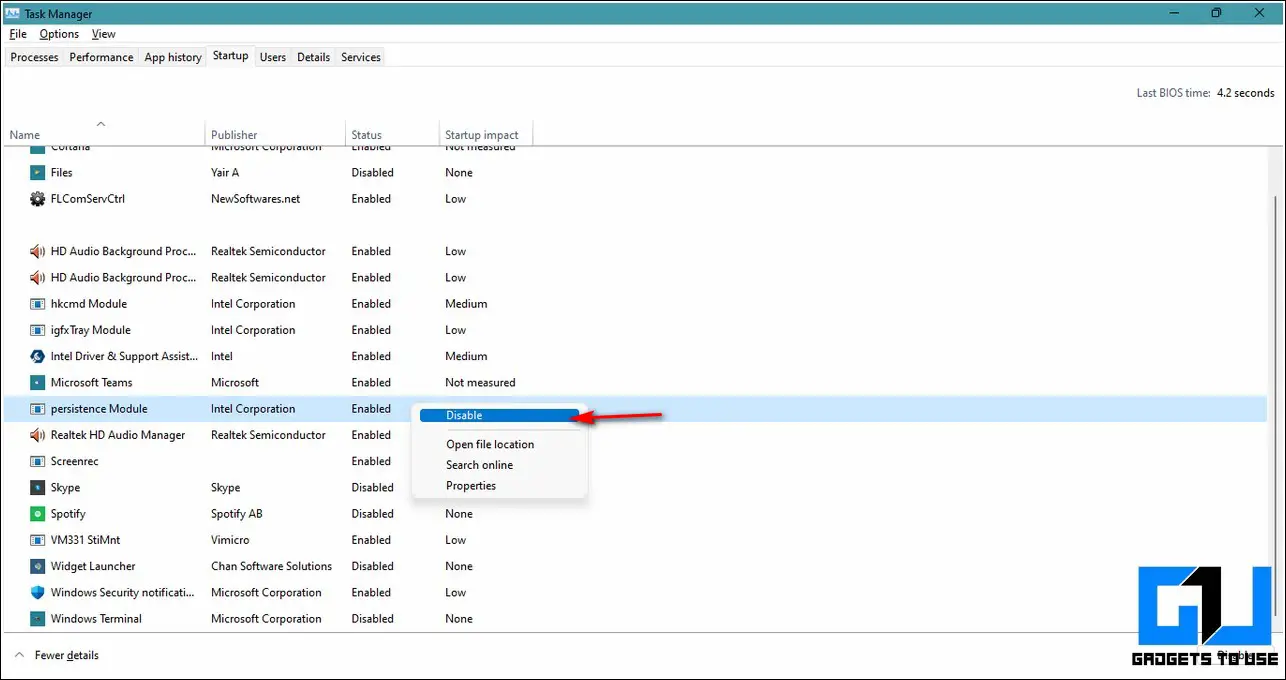The width and height of the screenshot is (1286, 680).
Task: Switch to the Services tab
Action: click(x=361, y=57)
